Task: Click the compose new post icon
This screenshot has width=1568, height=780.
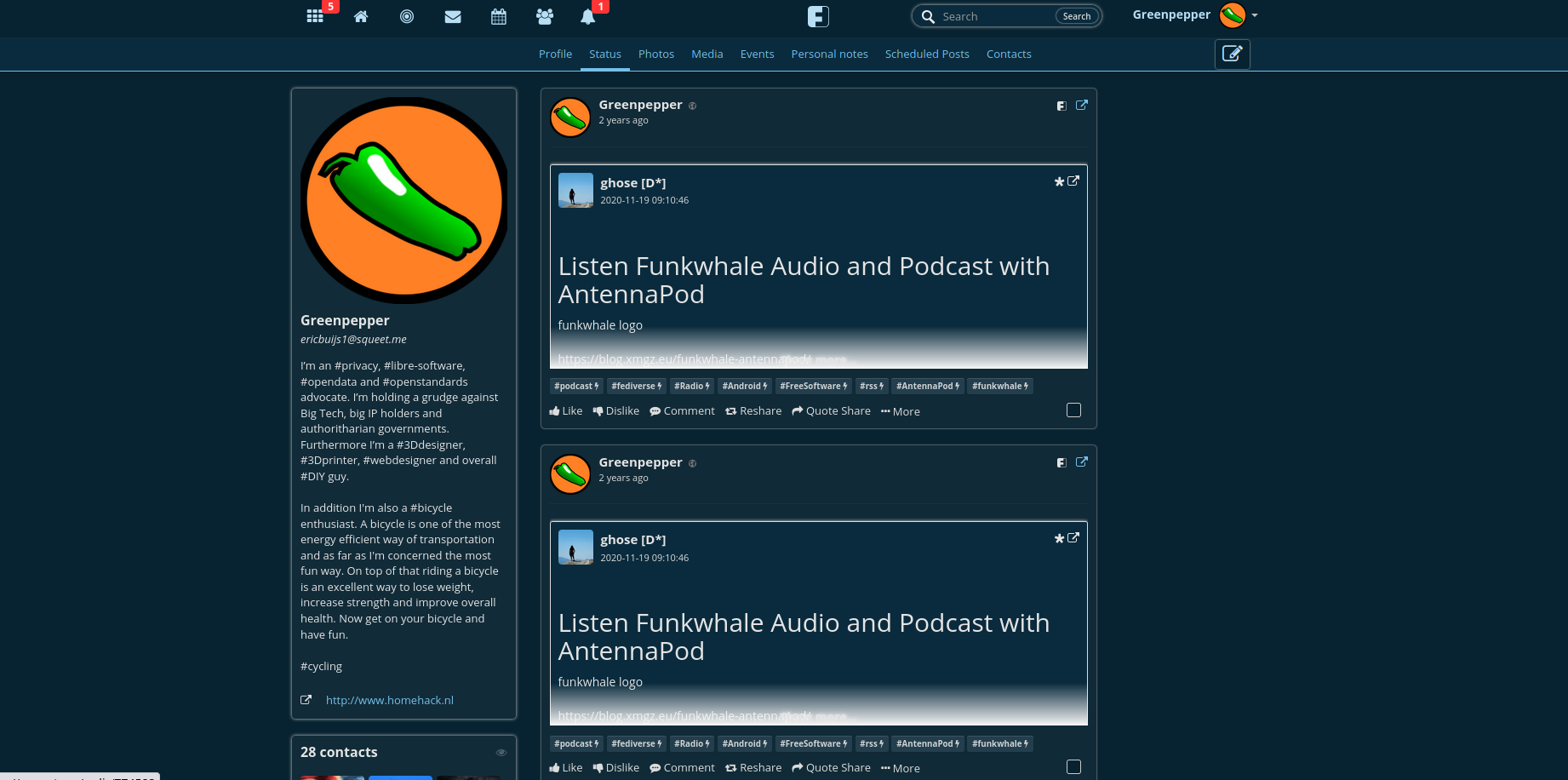Action: click(1232, 54)
